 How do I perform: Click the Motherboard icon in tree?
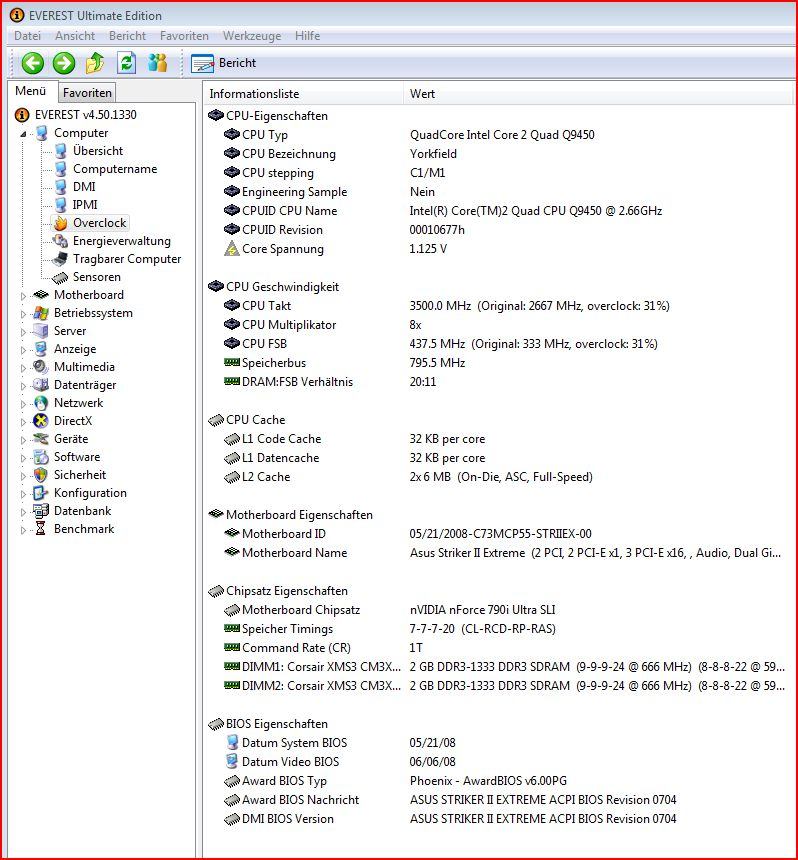pyautogui.click(x=41, y=295)
